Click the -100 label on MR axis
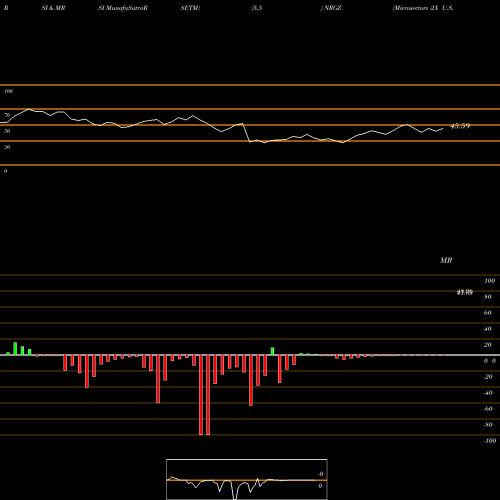This screenshot has width=500, height=500. [490, 441]
